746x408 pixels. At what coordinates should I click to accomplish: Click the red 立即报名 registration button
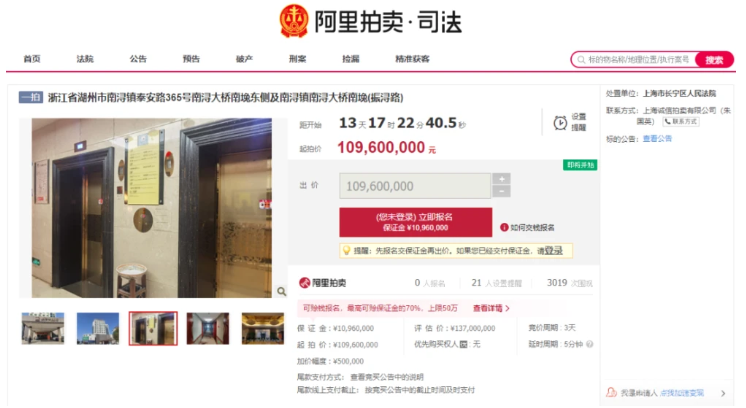pyautogui.click(x=415, y=222)
